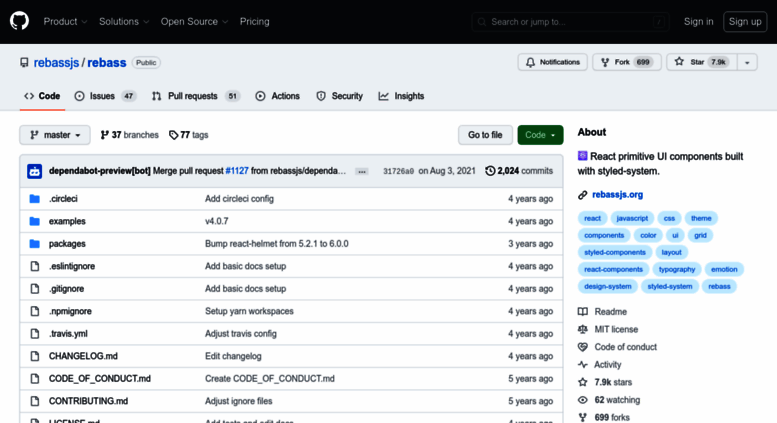This screenshot has height=423, width=777.
Task: Click the .gitignore file icon
Action: click(35, 289)
